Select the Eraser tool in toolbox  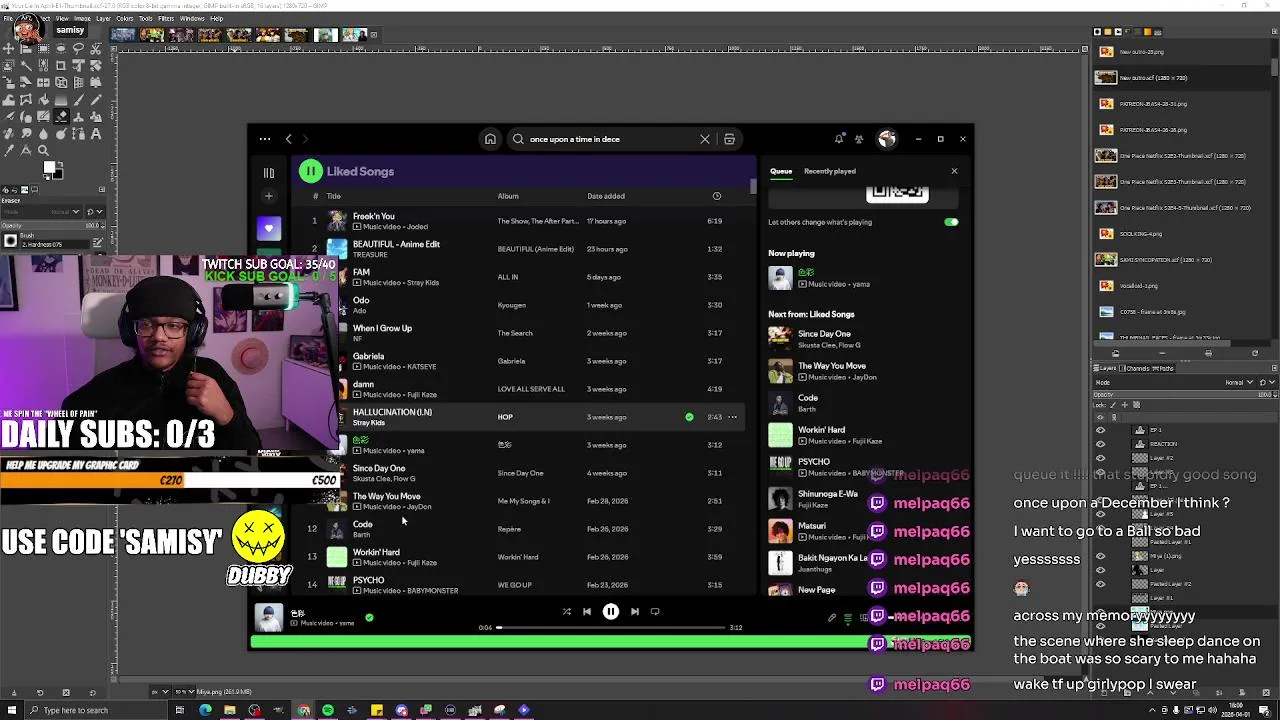tap(61, 116)
